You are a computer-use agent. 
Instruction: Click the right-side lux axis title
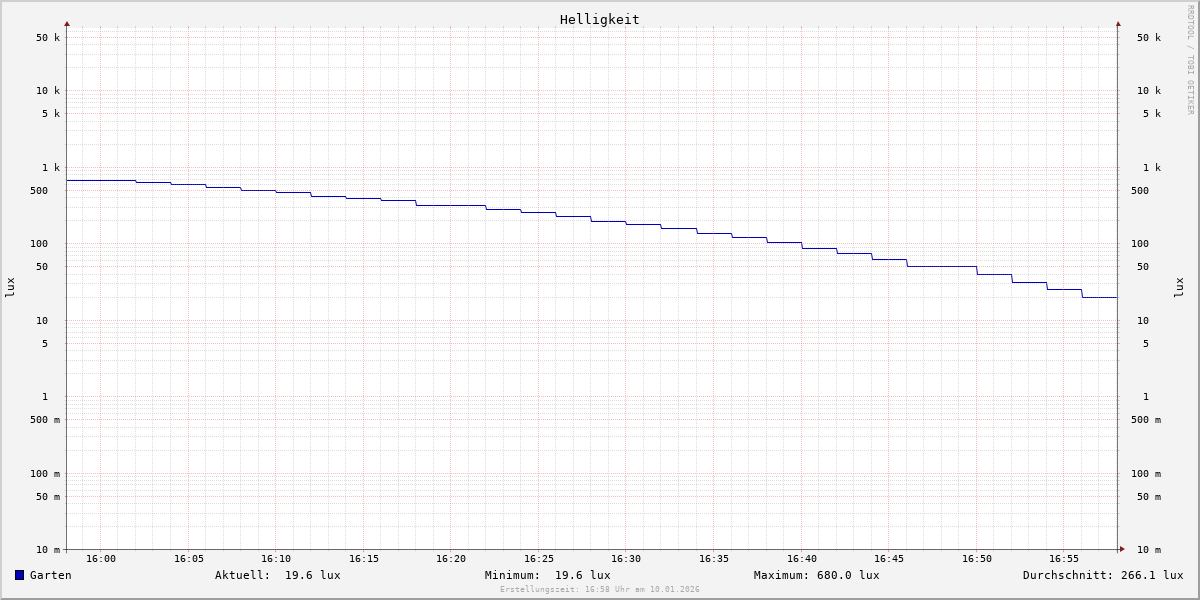pos(1179,288)
